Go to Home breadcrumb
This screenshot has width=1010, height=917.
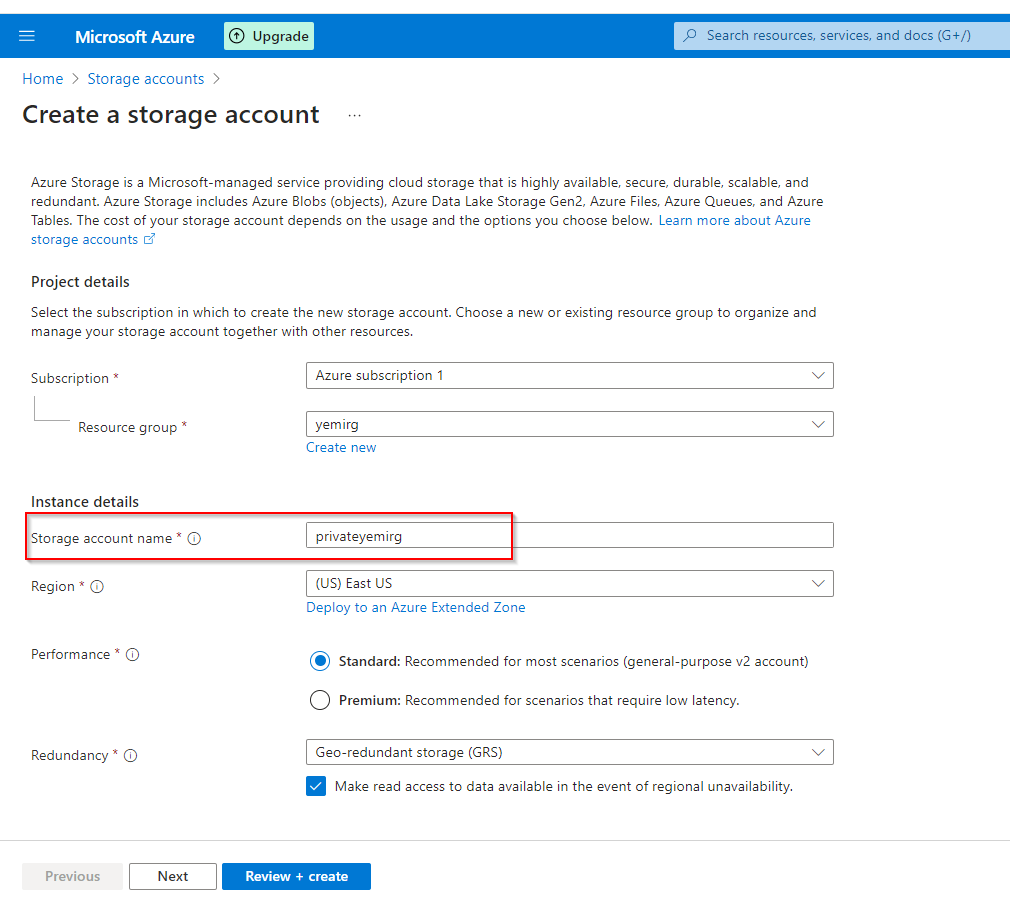pyautogui.click(x=43, y=79)
